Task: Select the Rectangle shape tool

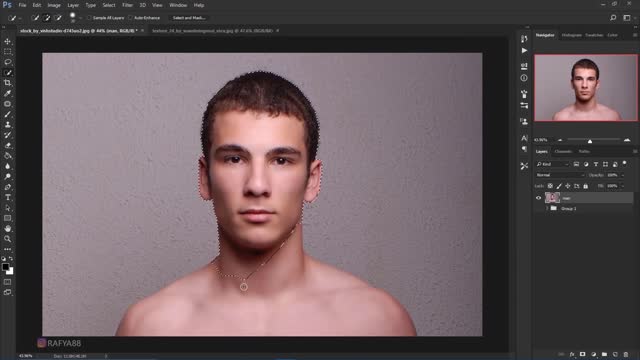Action: [7, 218]
